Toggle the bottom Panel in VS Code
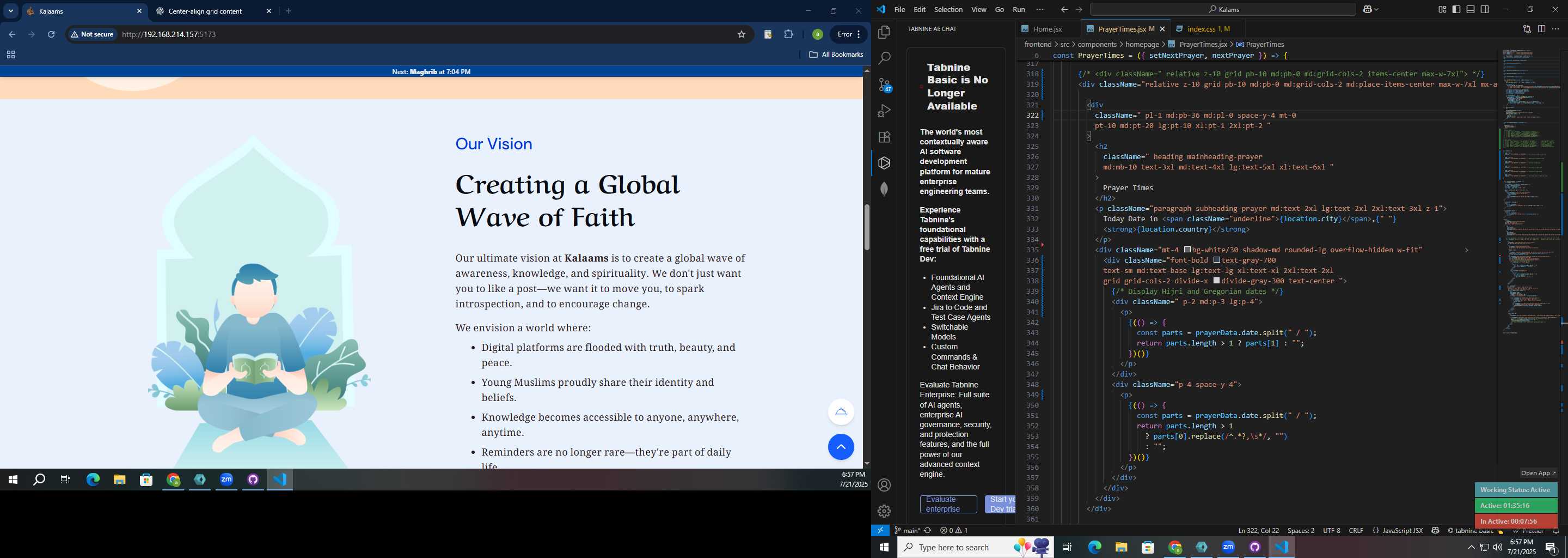The height and width of the screenshot is (558, 1568). (x=1471, y=10)
